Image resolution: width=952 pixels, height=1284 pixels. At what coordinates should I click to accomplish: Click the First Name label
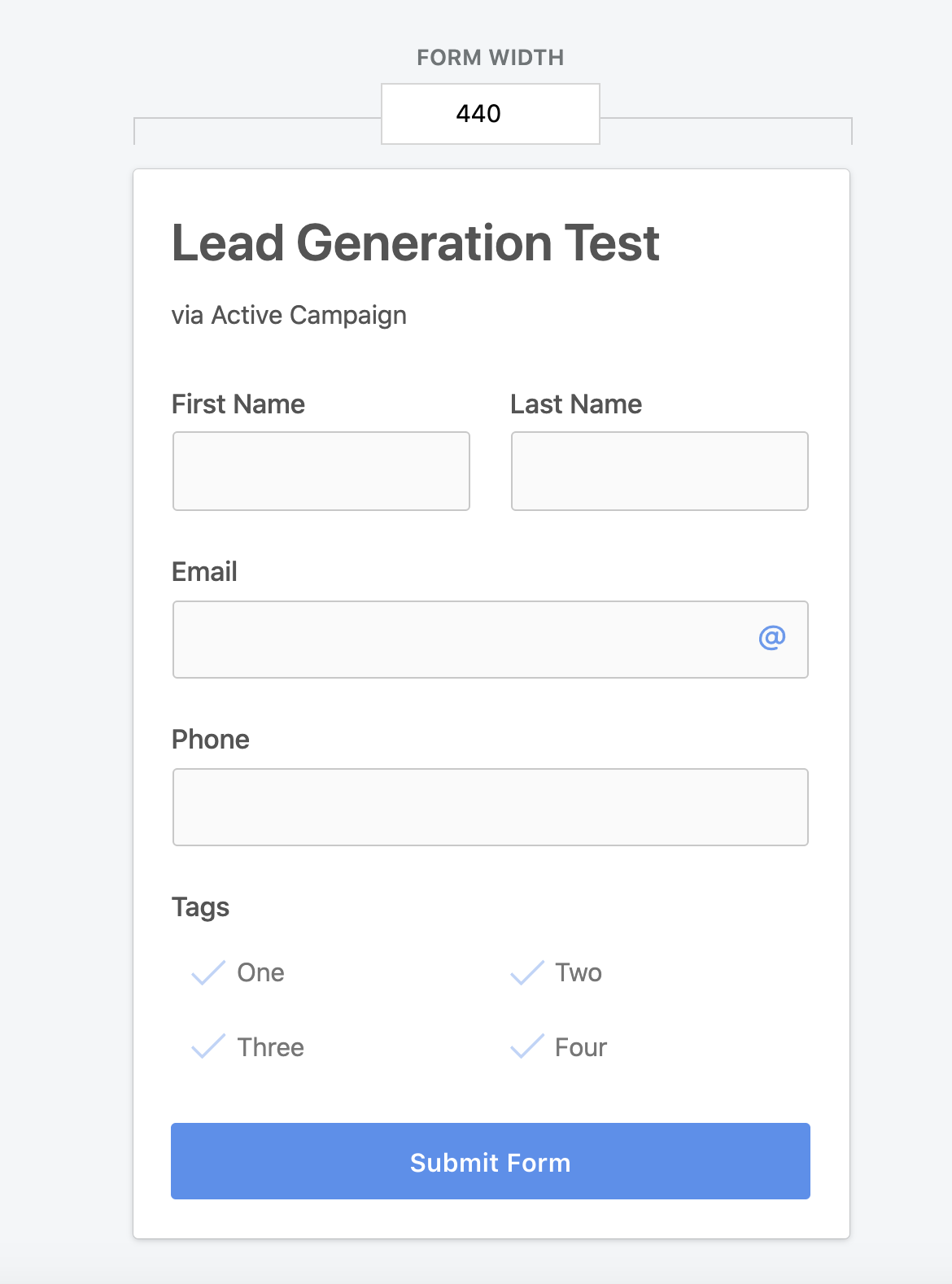coord(238,404)
